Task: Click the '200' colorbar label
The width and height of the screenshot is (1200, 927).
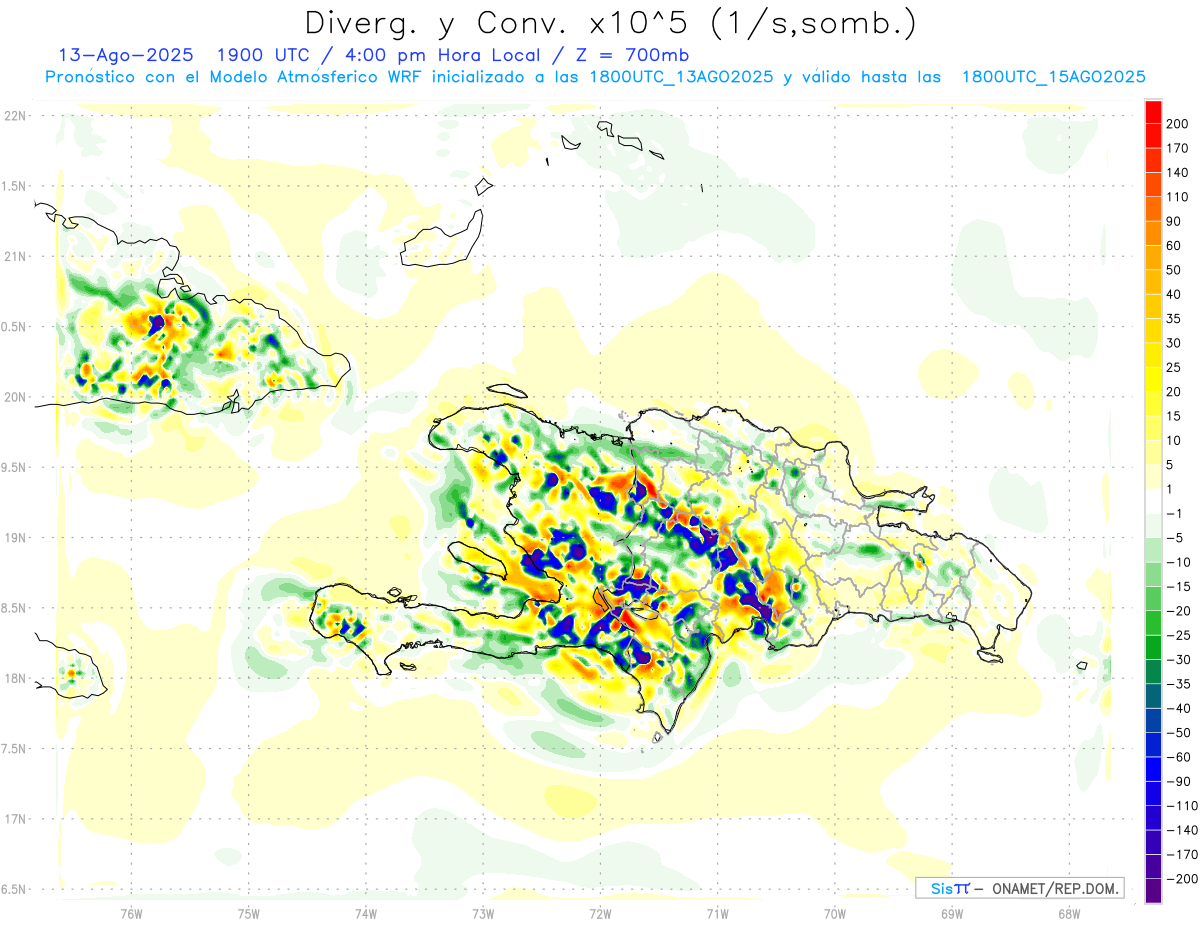Action: click(1177, 123)
